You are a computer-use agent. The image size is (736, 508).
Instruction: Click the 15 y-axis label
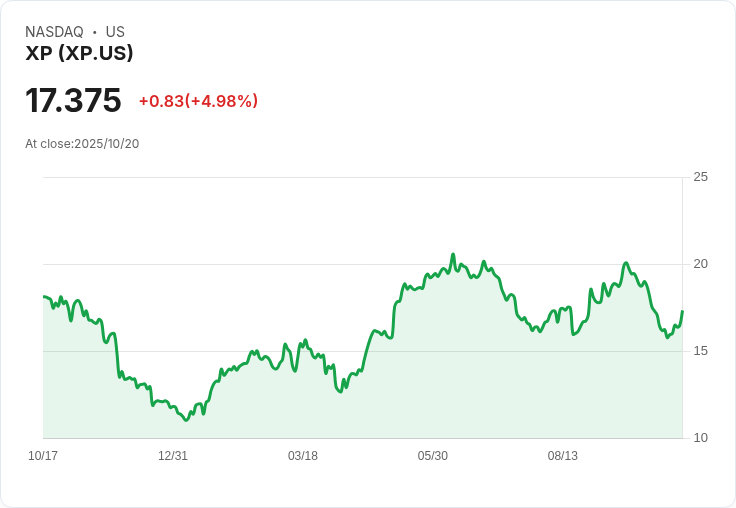701,351
